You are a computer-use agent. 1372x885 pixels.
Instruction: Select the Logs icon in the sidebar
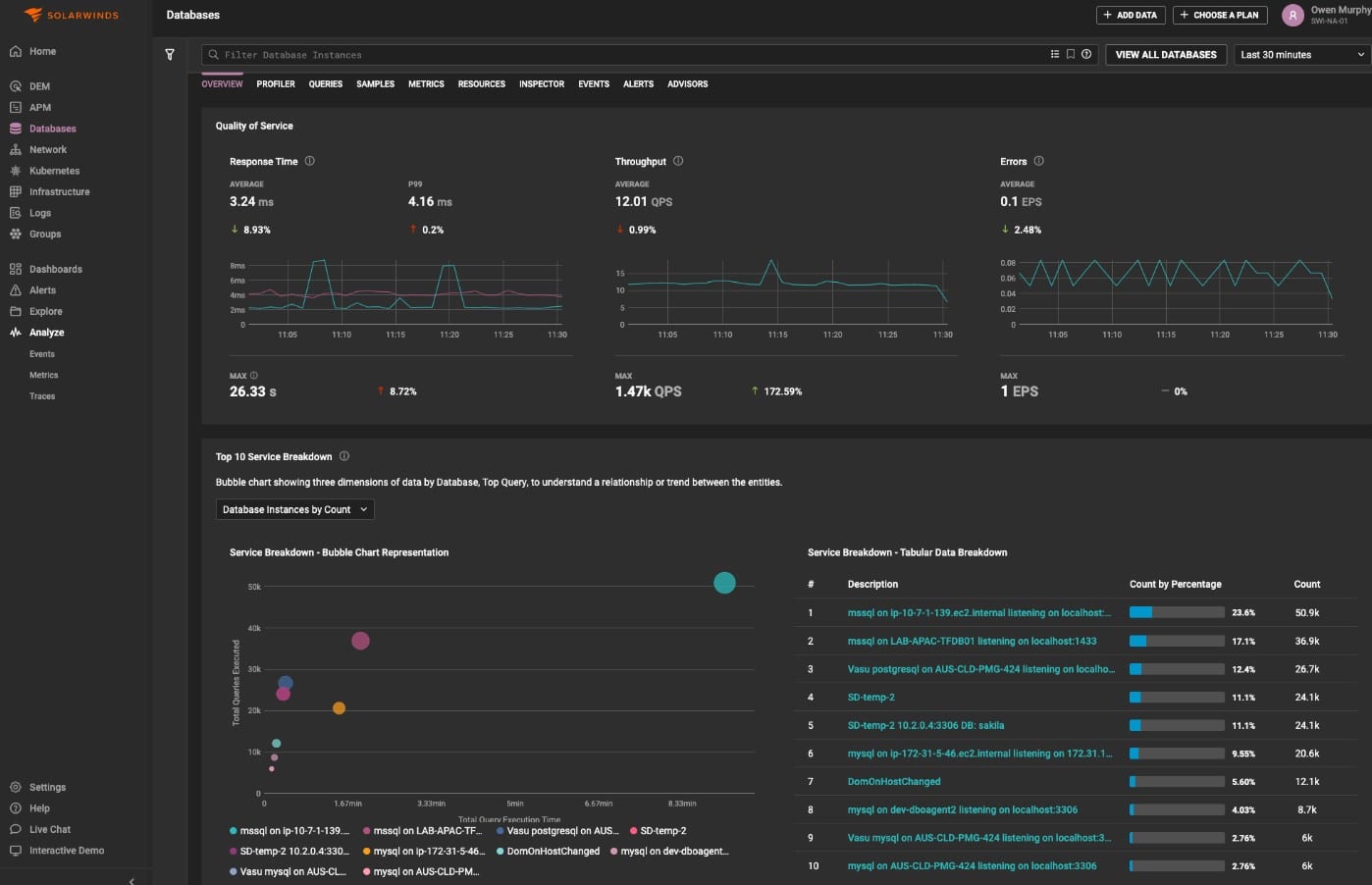point(15,212)
